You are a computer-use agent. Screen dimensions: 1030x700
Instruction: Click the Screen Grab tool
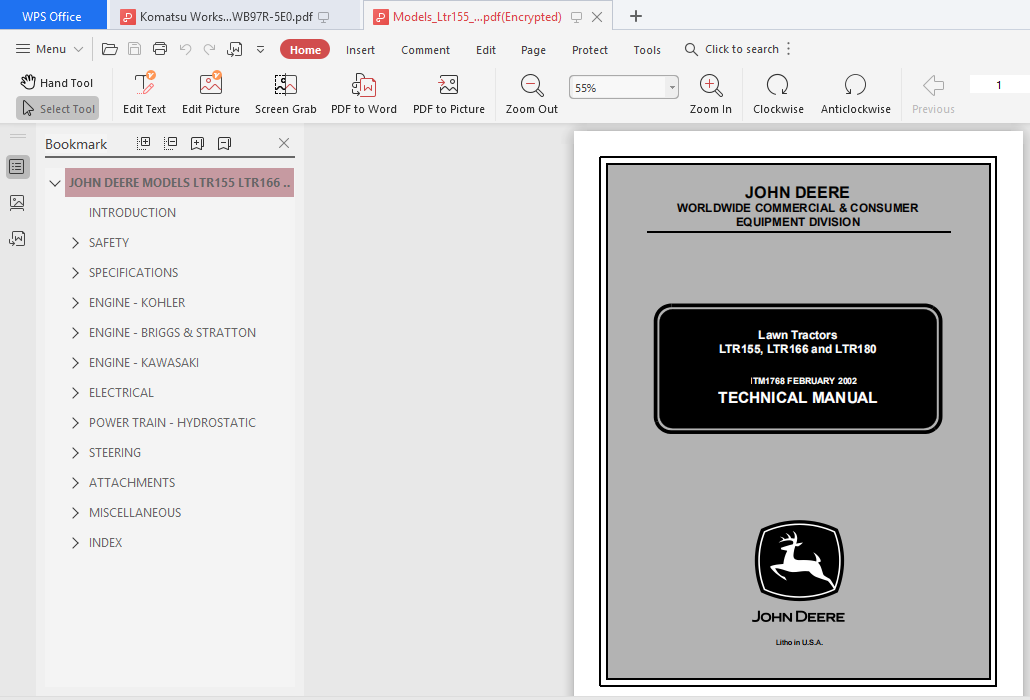pos(286,93)
